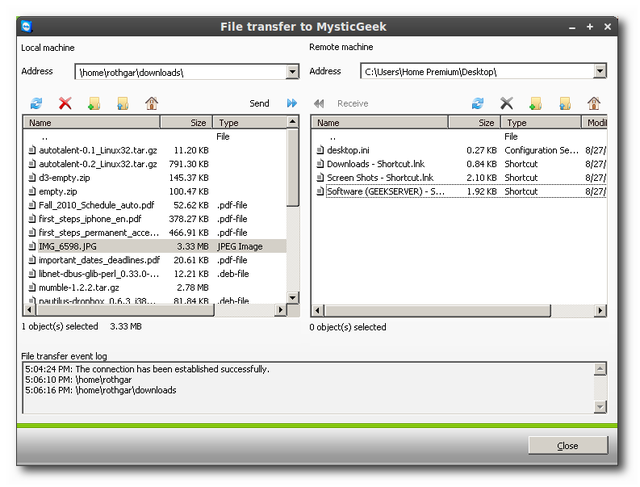Click the blue Send arrows icon
Viewport: 640px width, 487px height.
pos(292,103)
